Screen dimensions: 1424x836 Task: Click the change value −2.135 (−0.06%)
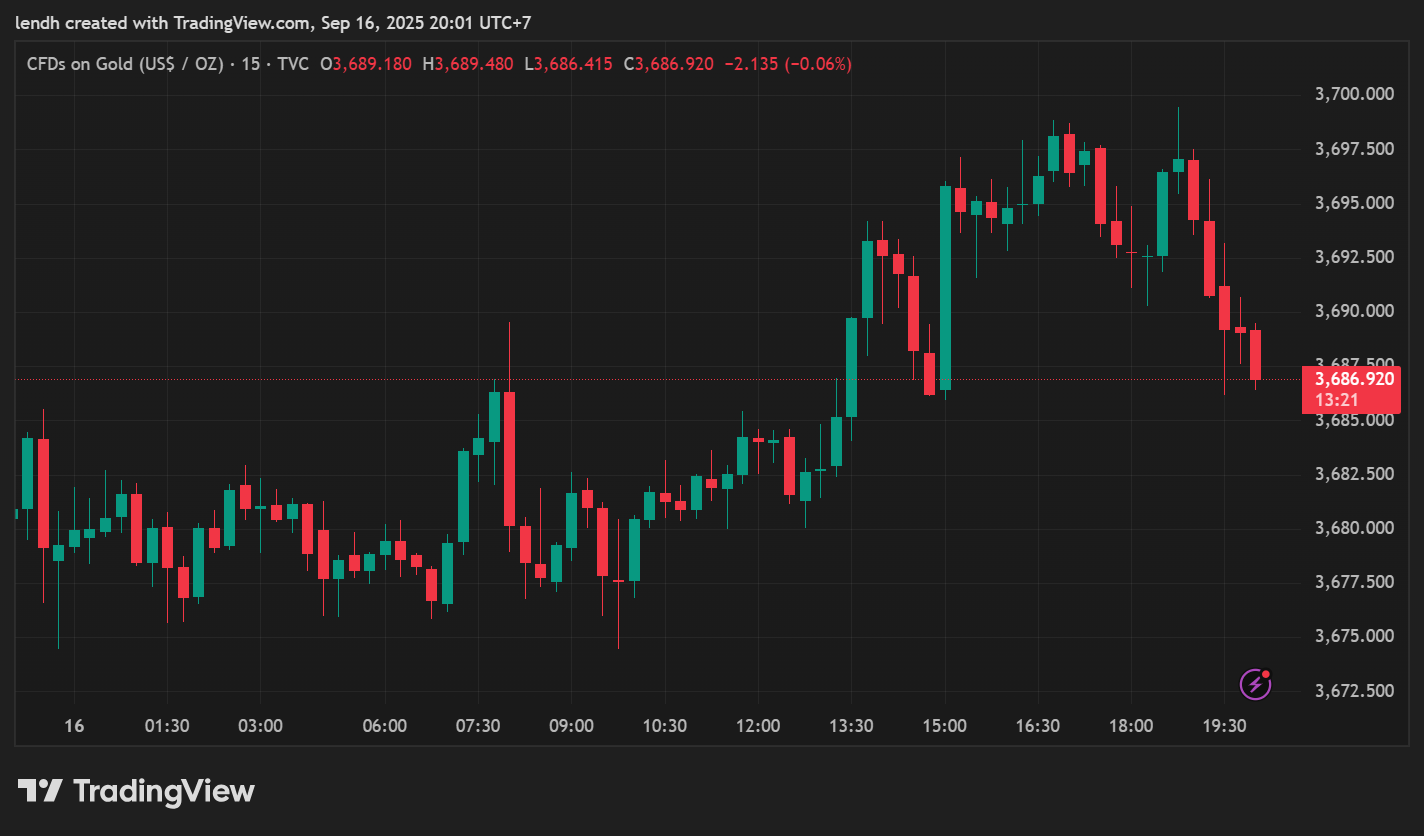click(788, 64)
